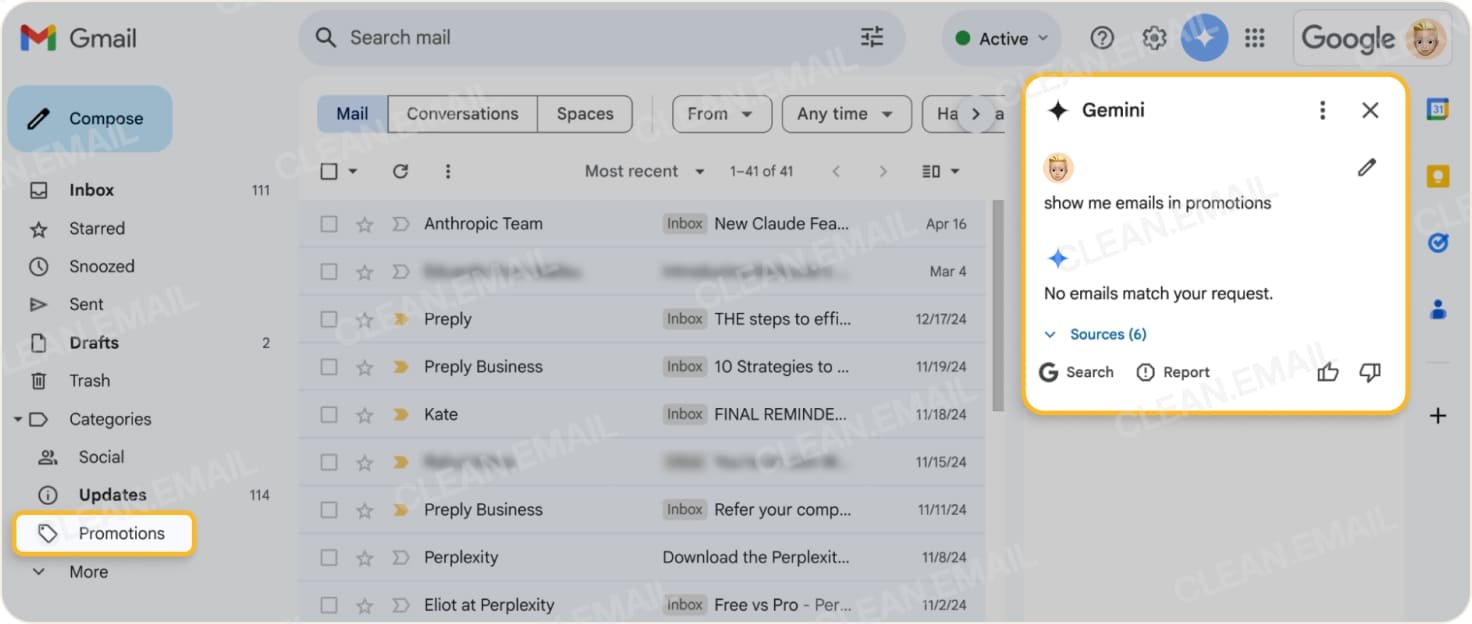Image resolution: width=1472 pixels, height=624 pixels.
Task: Open Contacts in the side panel
Action: coord(1437,310)
